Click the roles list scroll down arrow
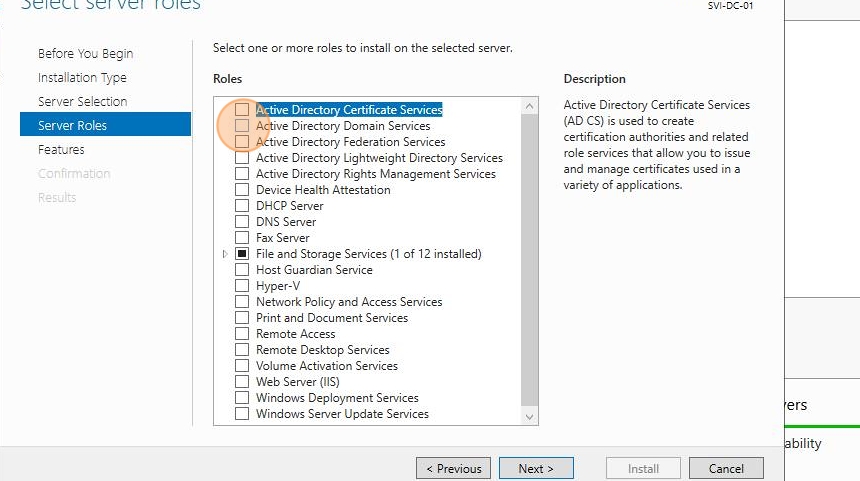 pyautogui.click(x=529, y=416)
